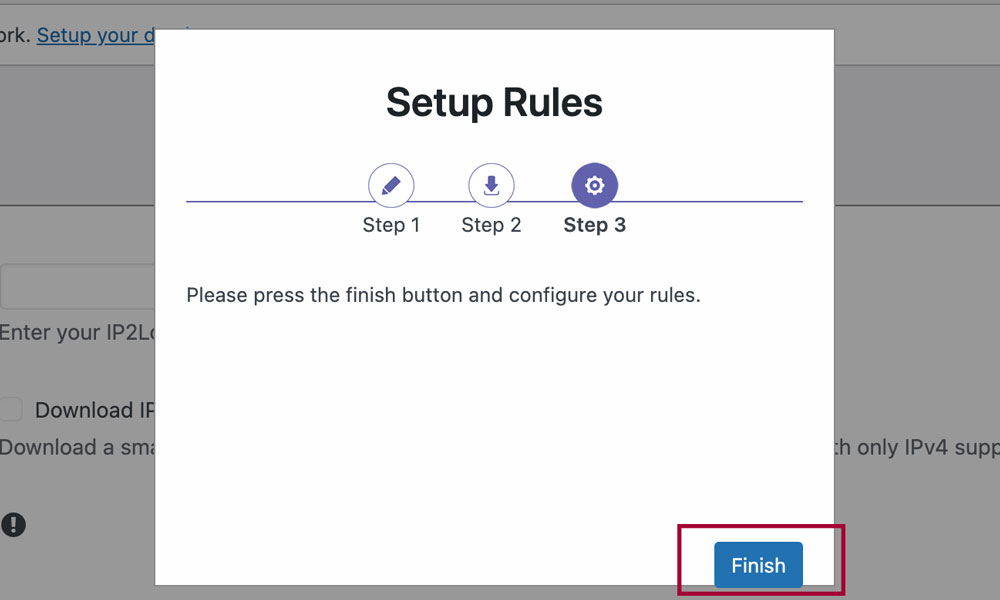1000x600 pixels.
Task: Click the "Please press the finish button" message
Action: click(443, 296)
